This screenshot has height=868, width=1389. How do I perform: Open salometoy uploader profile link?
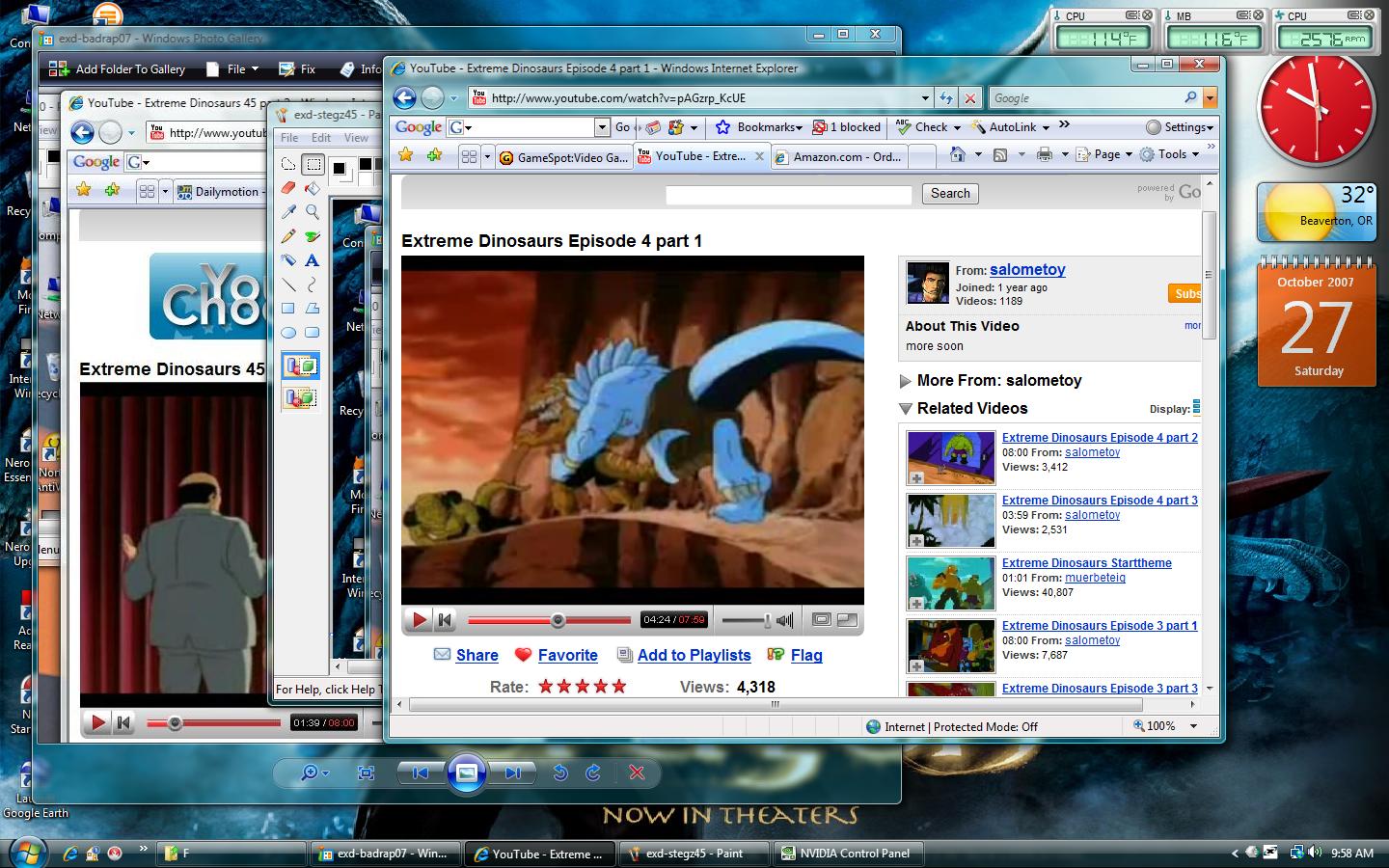[1027, 270]
